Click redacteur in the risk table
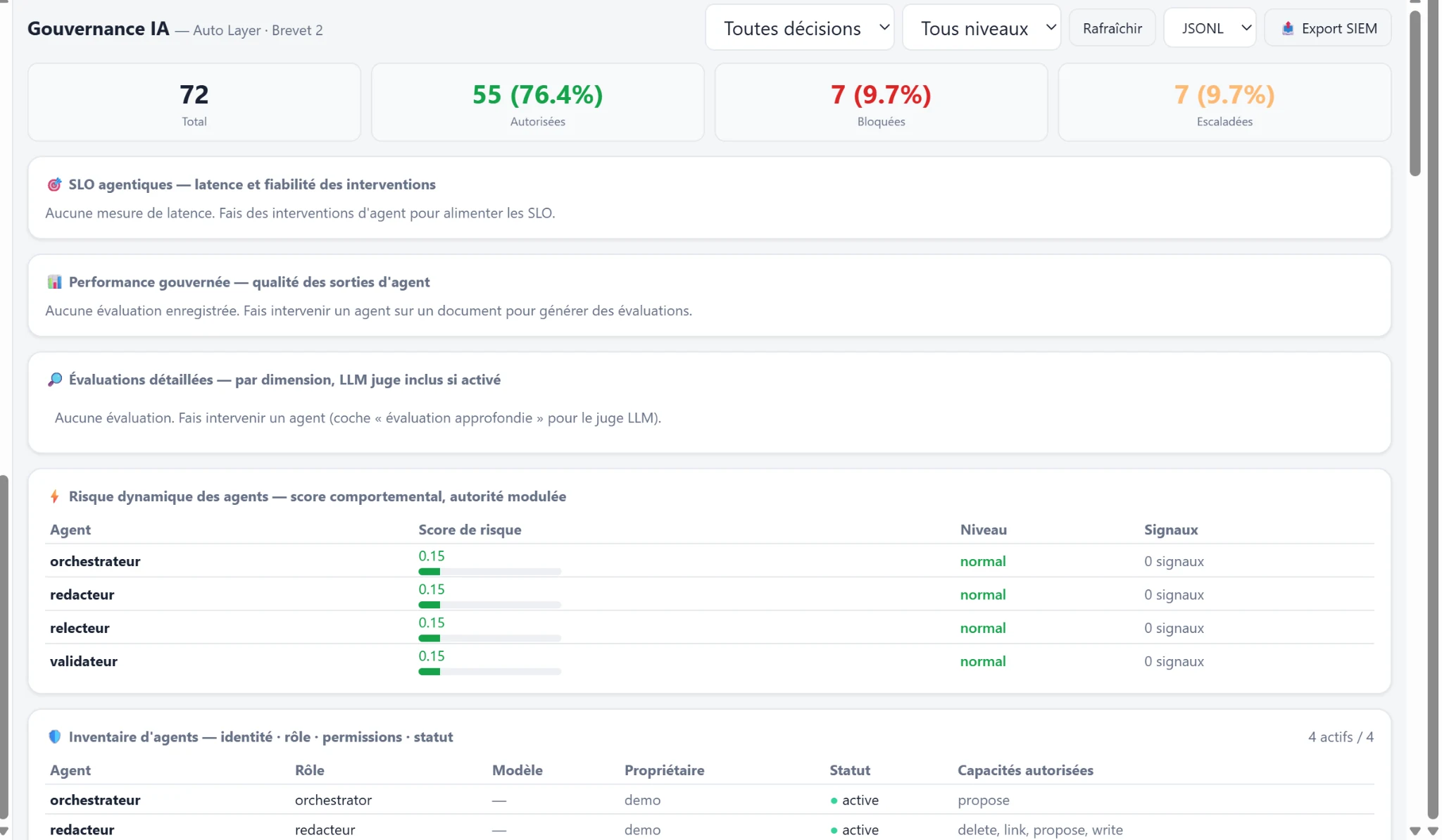The height and width of the screenshot is (840, 1442). click(x=82, y=595)
